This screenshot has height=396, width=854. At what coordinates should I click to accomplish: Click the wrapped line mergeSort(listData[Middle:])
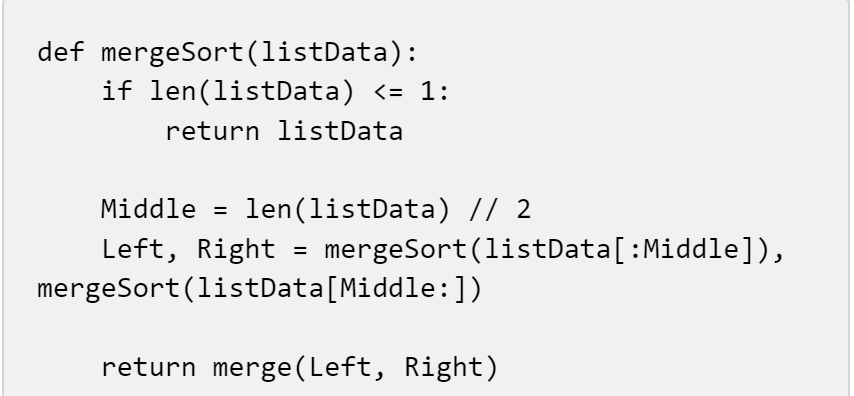point(260,289)
